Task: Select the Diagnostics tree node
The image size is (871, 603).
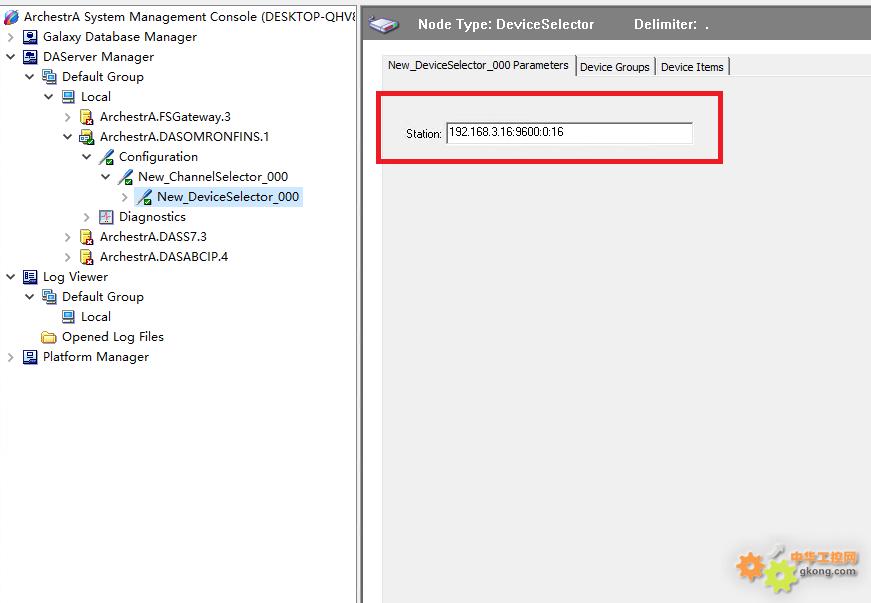Action: coord(152,217)
